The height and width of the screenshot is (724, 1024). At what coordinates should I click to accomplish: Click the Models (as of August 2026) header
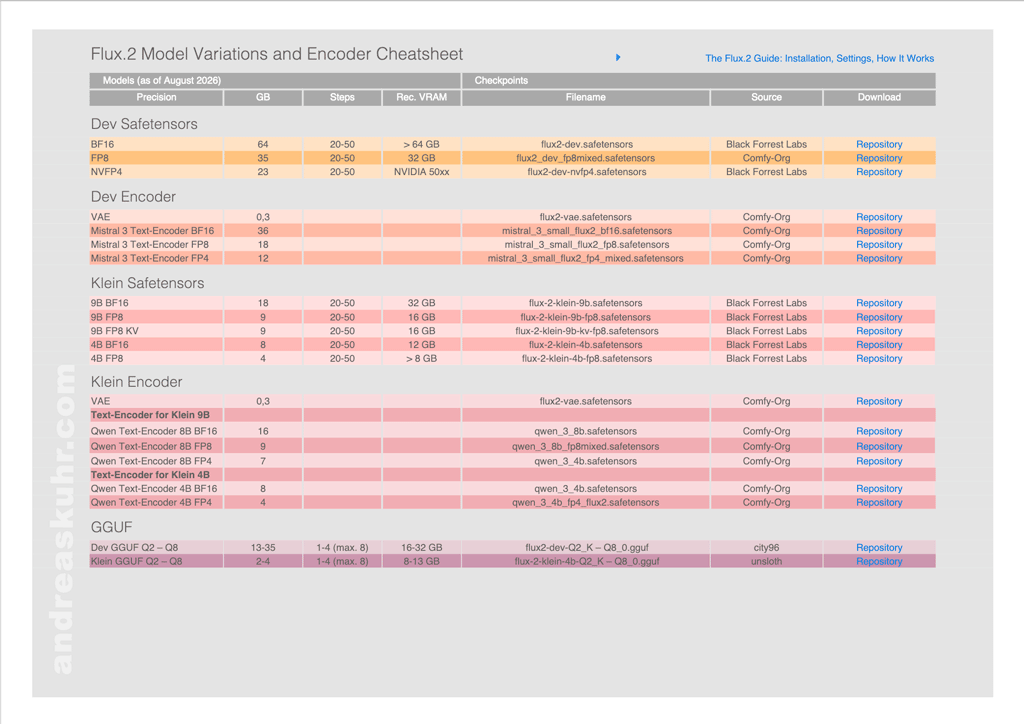coord(275,80)
